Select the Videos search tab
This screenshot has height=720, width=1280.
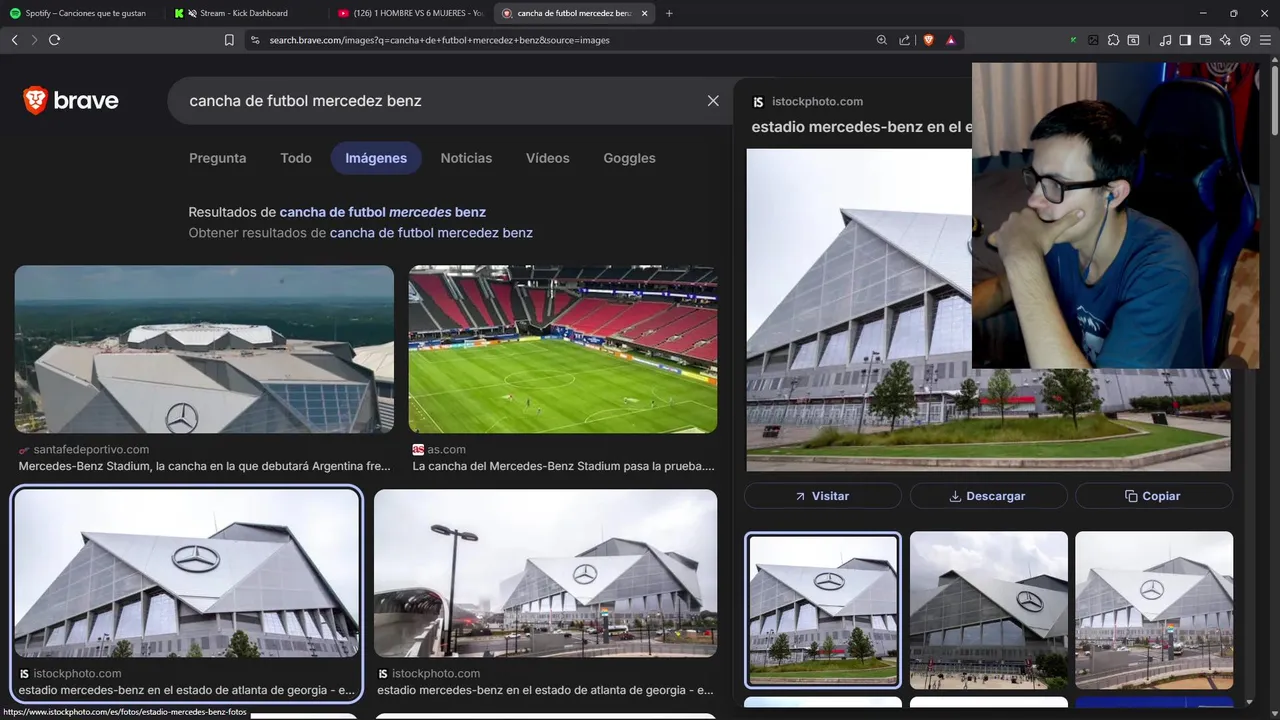[548, 158]
